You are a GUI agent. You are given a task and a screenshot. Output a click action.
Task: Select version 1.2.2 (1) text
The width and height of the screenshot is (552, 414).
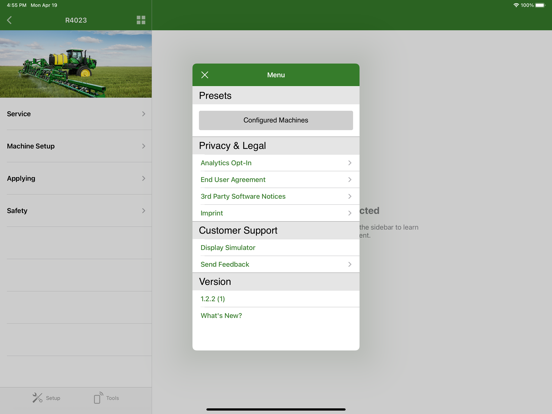[213, 299]
